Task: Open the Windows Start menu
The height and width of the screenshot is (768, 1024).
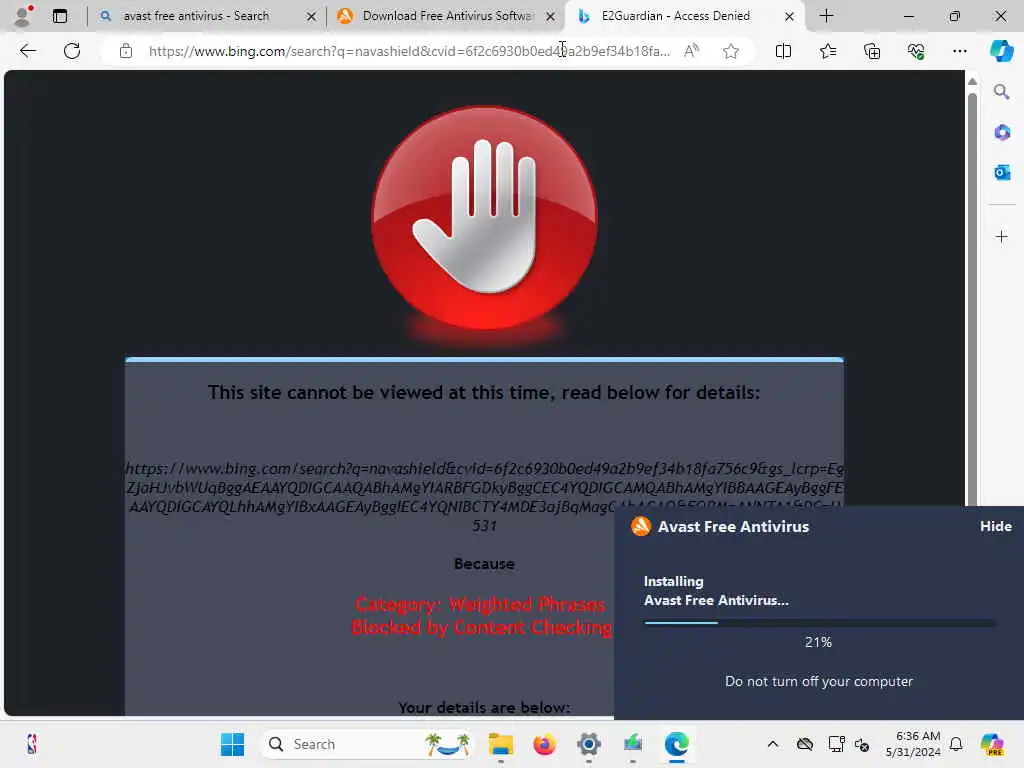Action: [232, 744]
